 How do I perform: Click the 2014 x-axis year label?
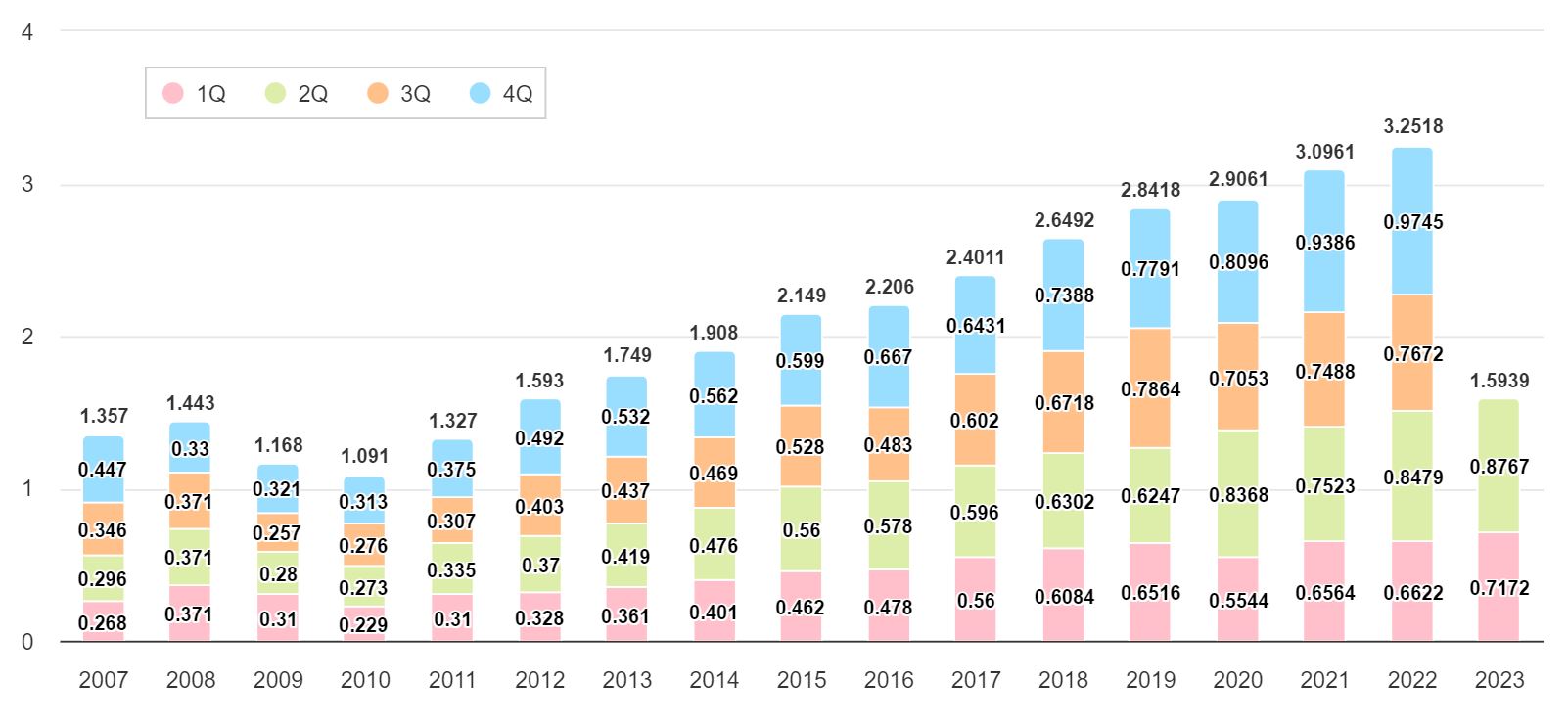click(x=714, y=680)
